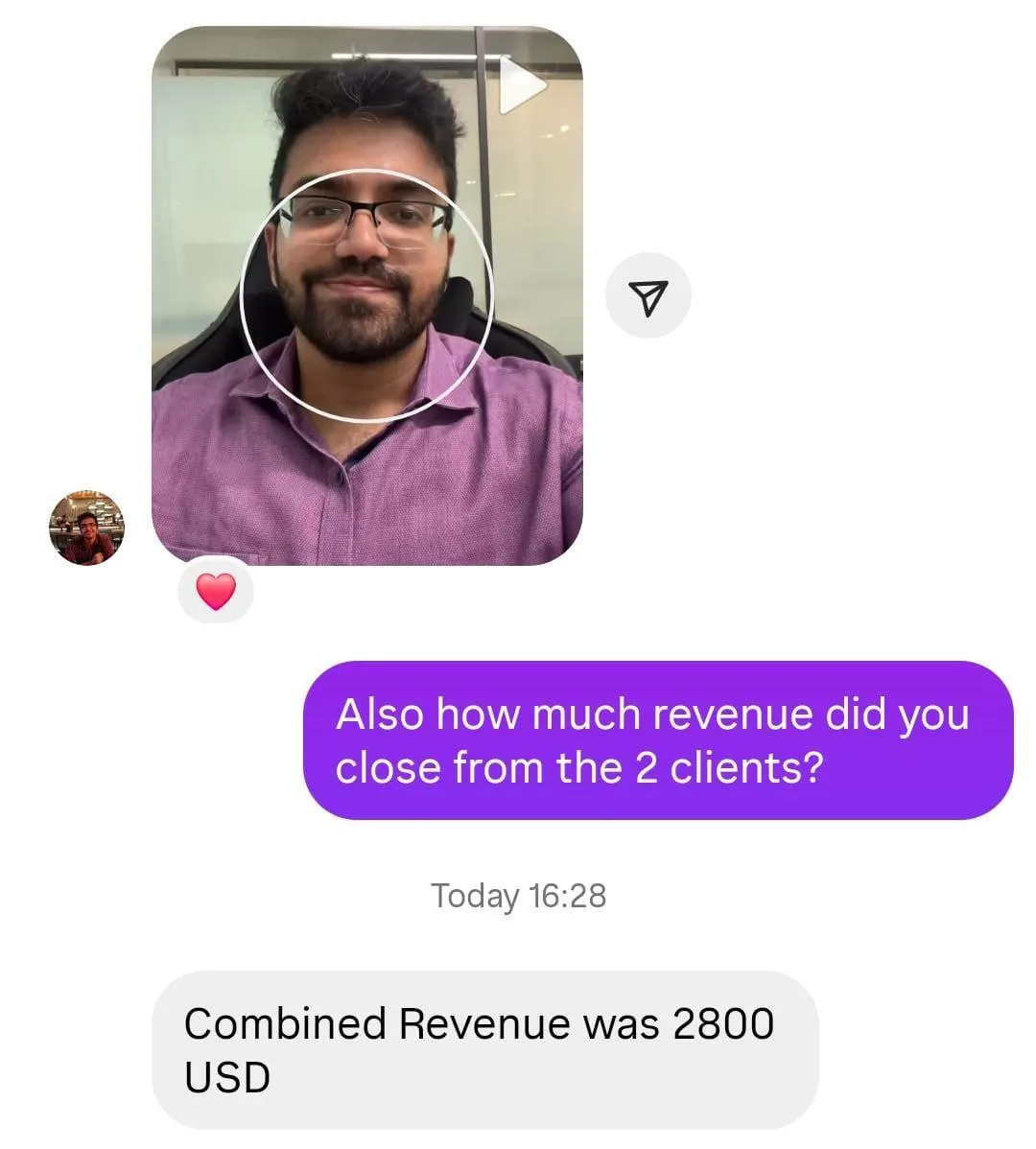Tap the paper plane forward icon
This screenshot has height=1149, width=1036.
pyautogui.click(x=648, y=296)
